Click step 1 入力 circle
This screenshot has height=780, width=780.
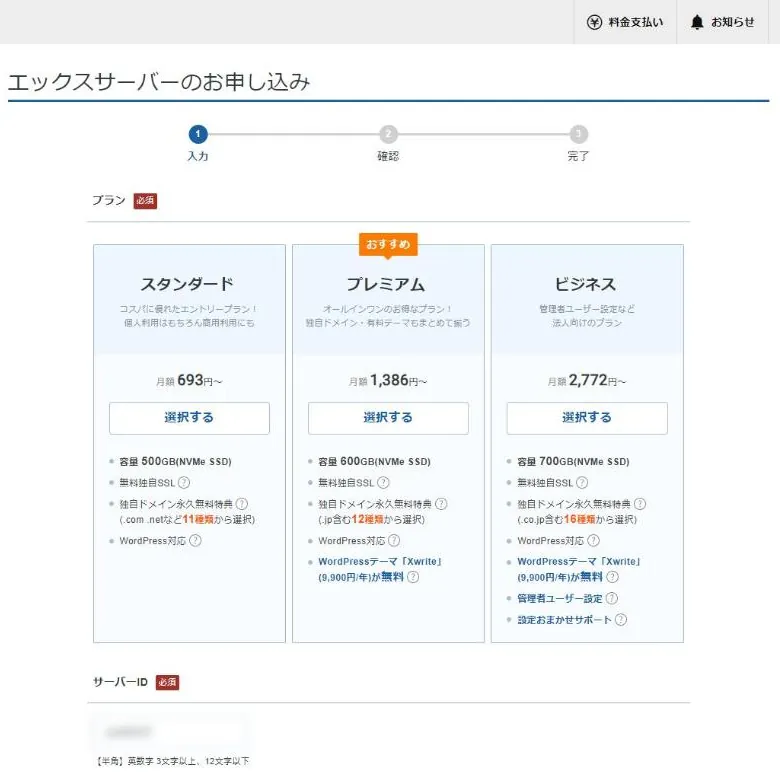pos(198,134)
